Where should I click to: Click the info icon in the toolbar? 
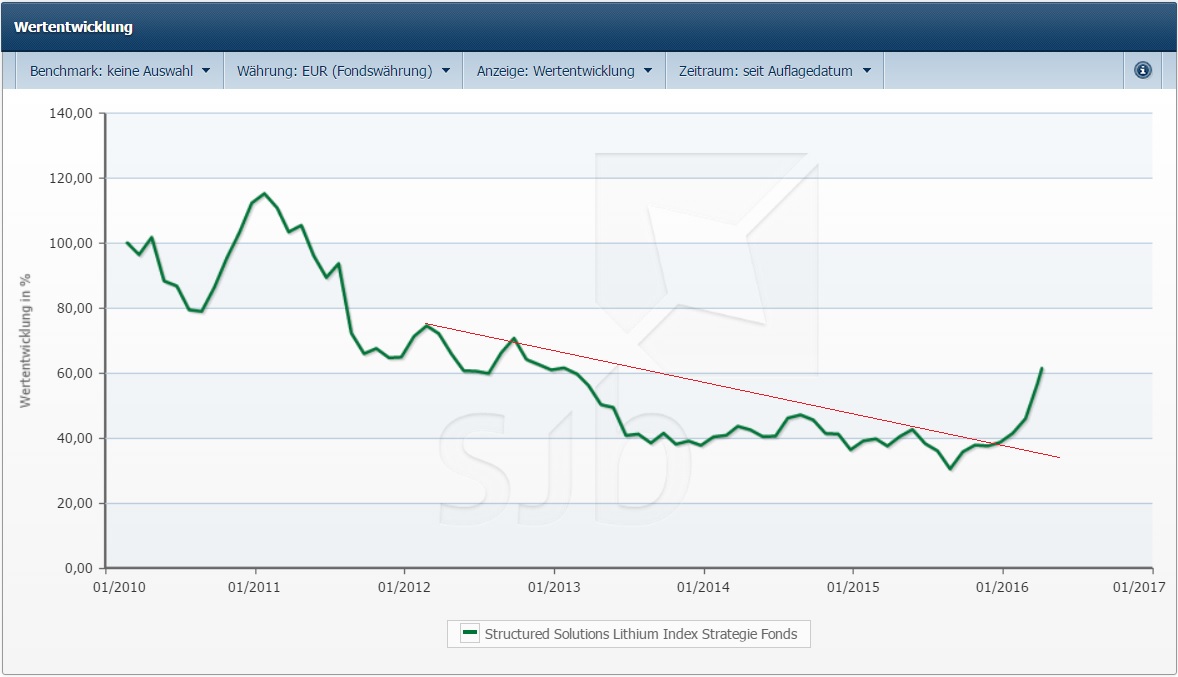[1143, 71]
